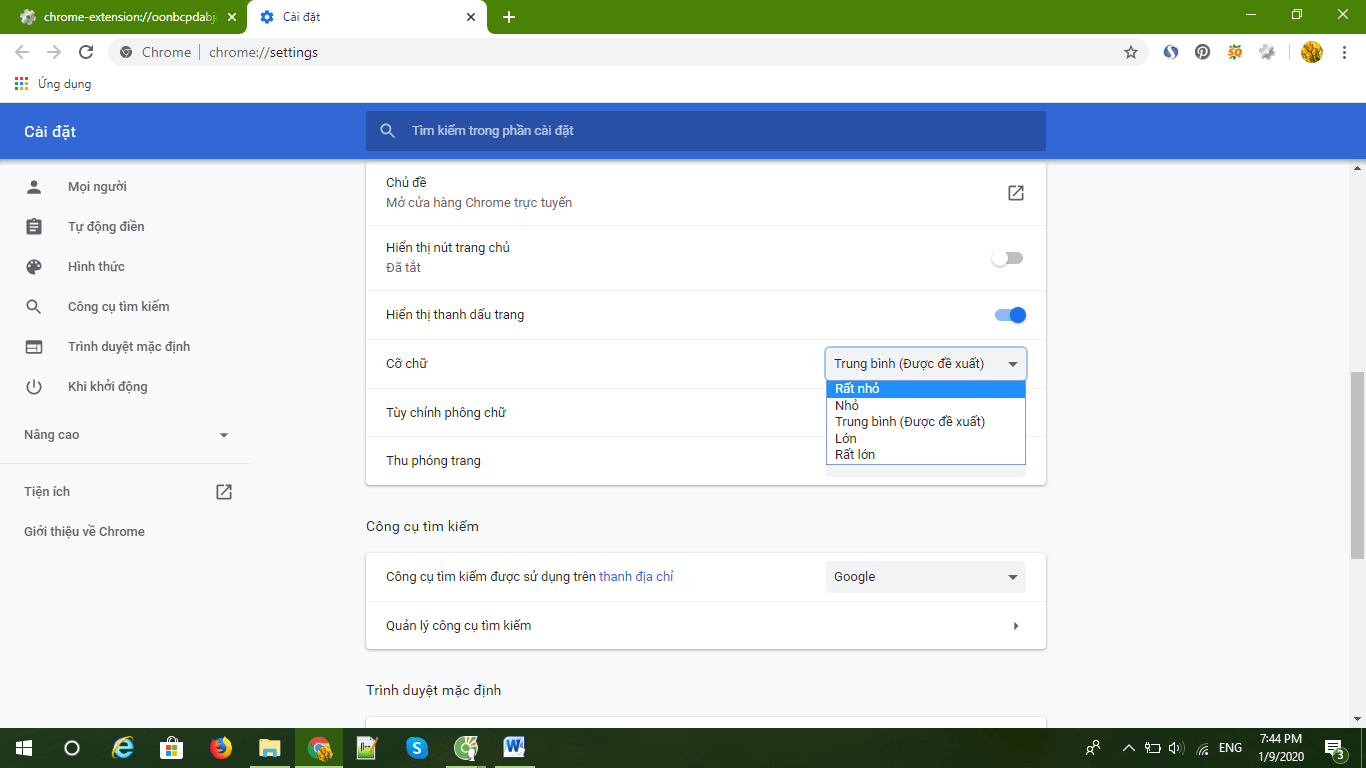
Task: Enable the Hiển thị nút trang chủ toggle
Action: coord(1008,258)
